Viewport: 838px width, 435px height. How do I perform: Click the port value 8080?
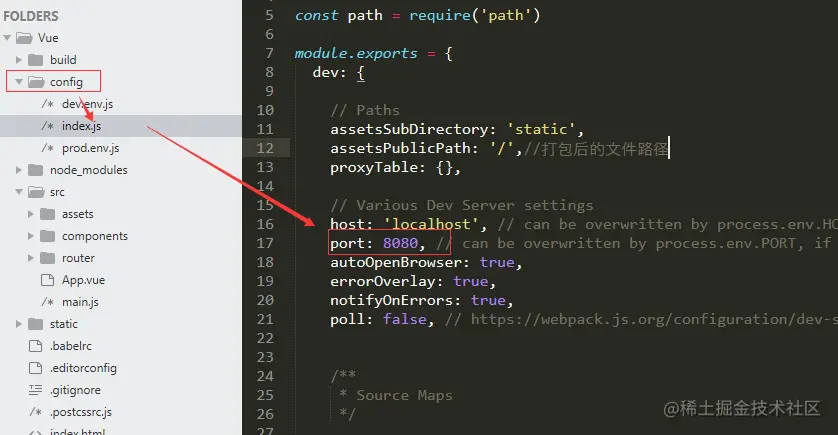[x=400, y=243]
